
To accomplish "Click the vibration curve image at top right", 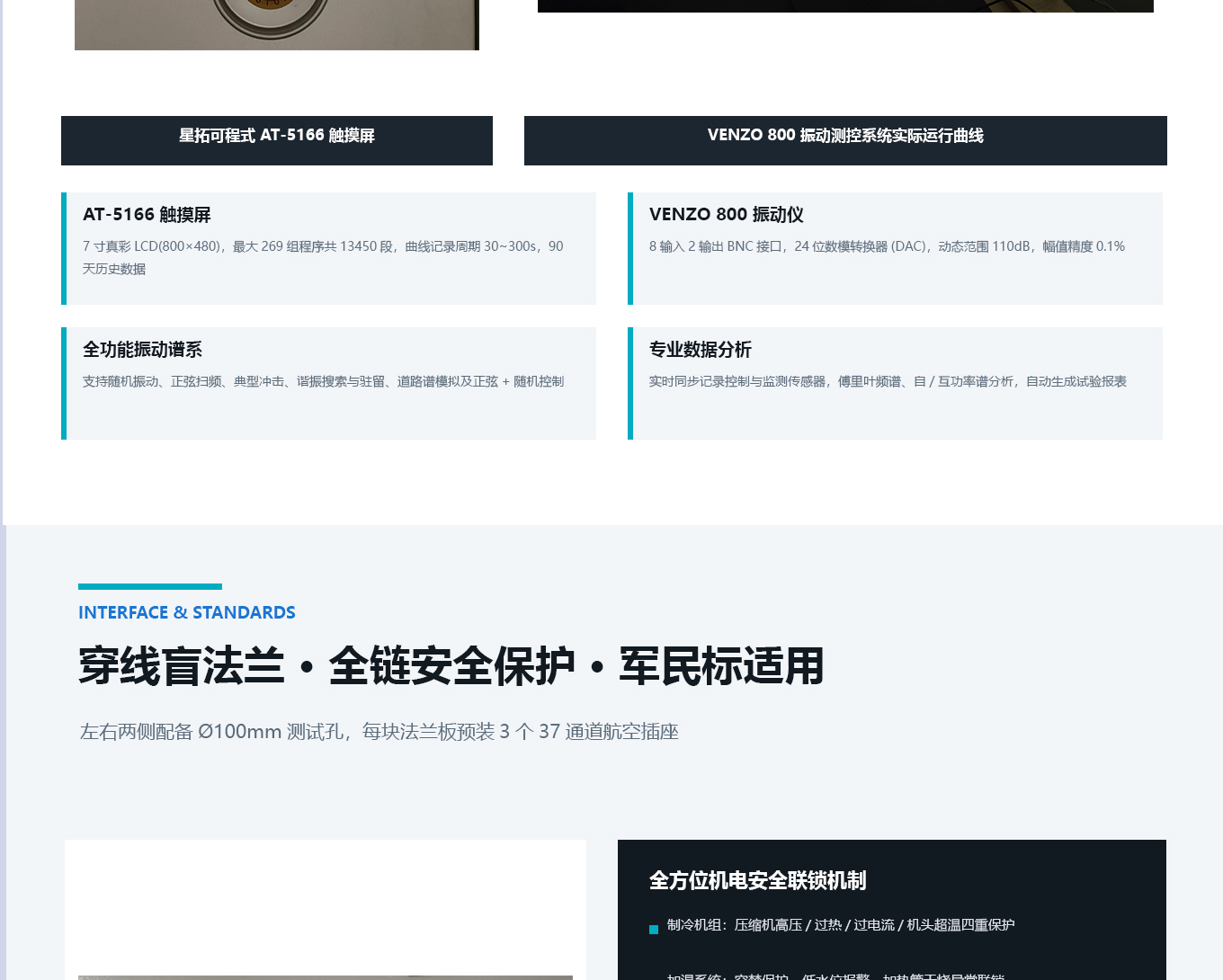I will tap(845, 6).
